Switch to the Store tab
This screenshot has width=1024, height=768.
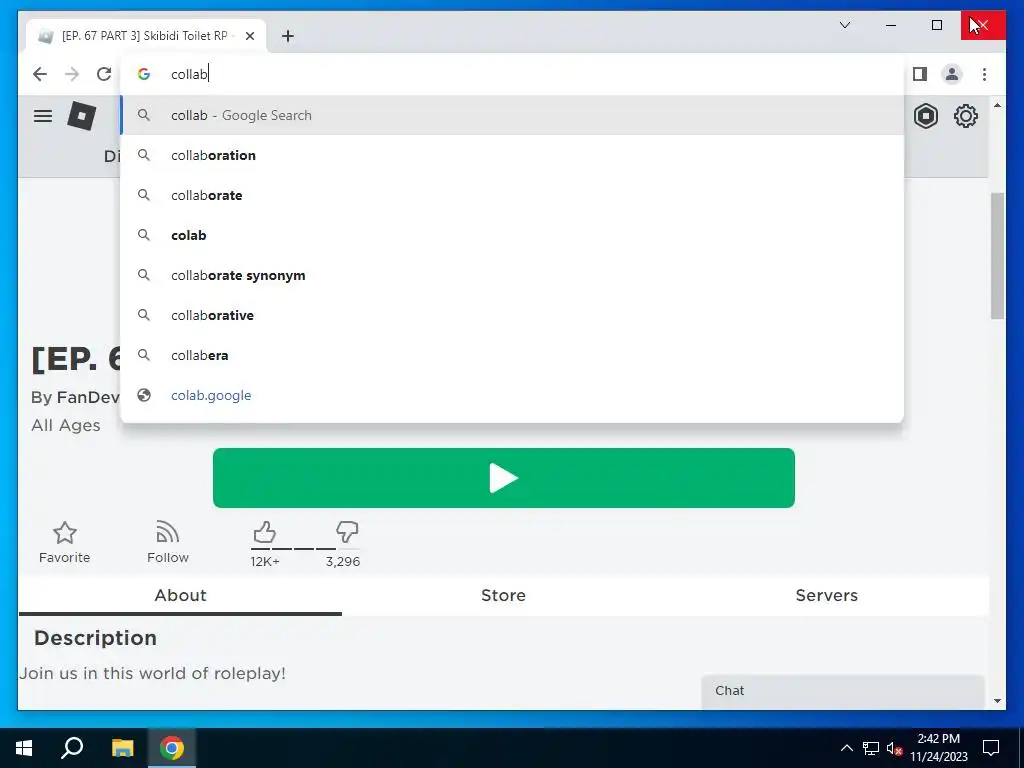point(504,596)
